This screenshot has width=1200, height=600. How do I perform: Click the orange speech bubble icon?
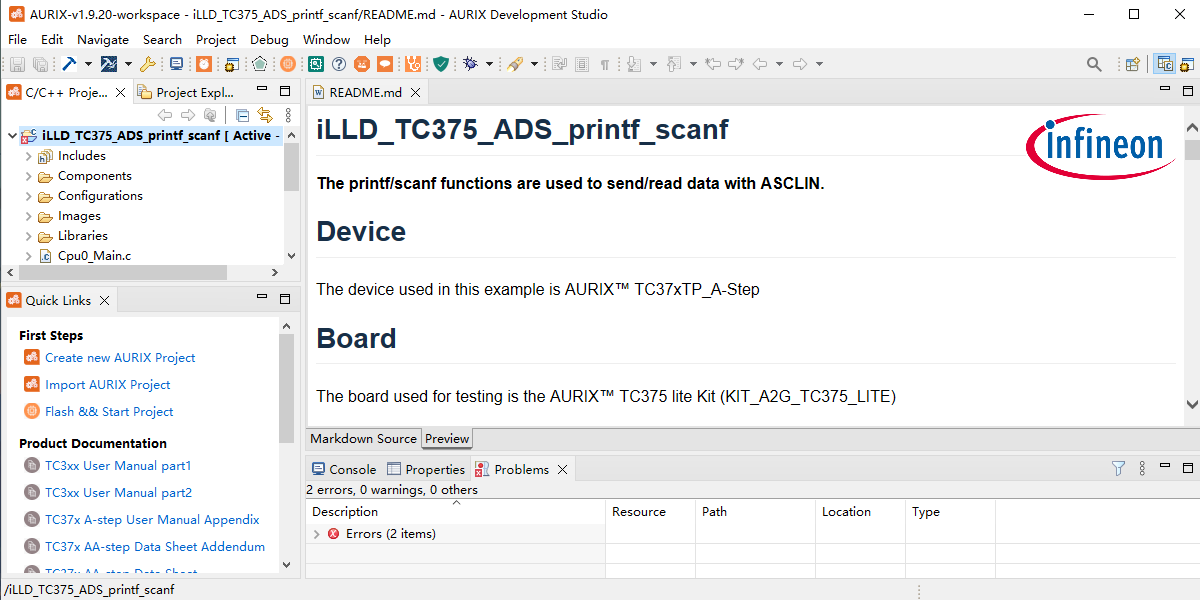(385, 64)
